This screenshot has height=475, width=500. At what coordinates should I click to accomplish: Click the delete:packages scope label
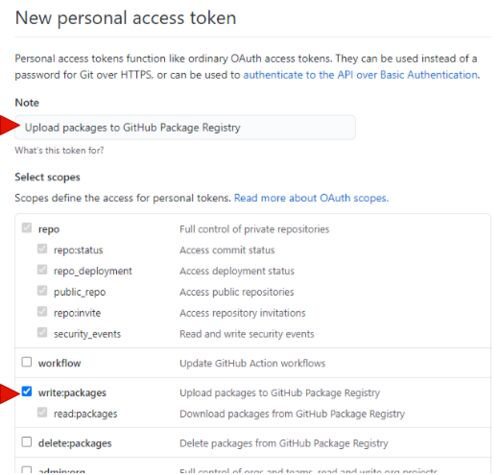[75, 443]
